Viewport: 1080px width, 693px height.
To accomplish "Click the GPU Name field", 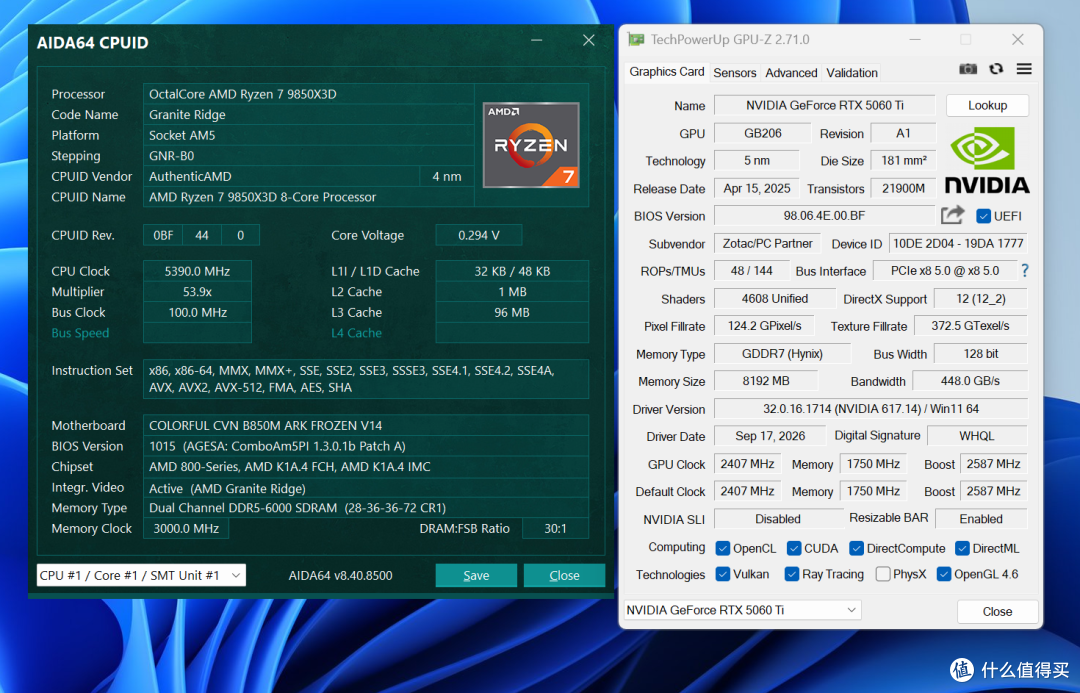I will tap(824, 105).
